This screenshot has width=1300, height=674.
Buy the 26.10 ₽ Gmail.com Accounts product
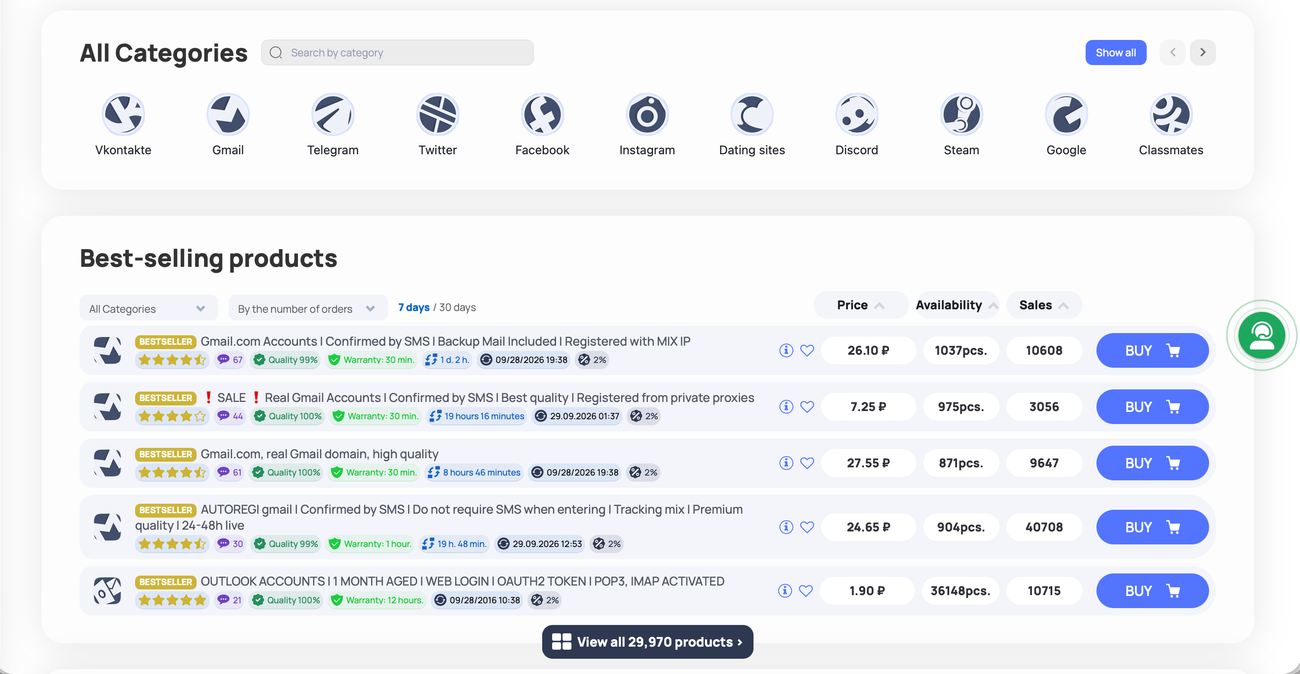[1152, 351]
